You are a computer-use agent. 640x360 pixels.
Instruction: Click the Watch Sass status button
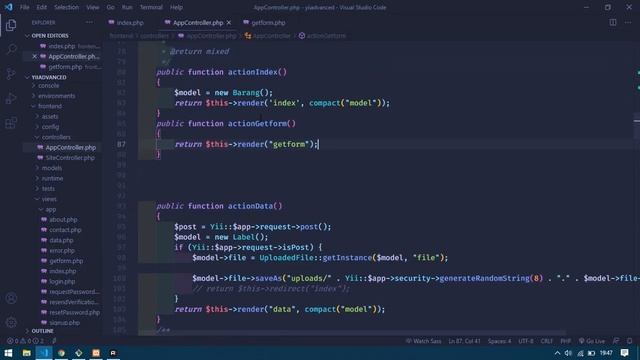[423, 341]
